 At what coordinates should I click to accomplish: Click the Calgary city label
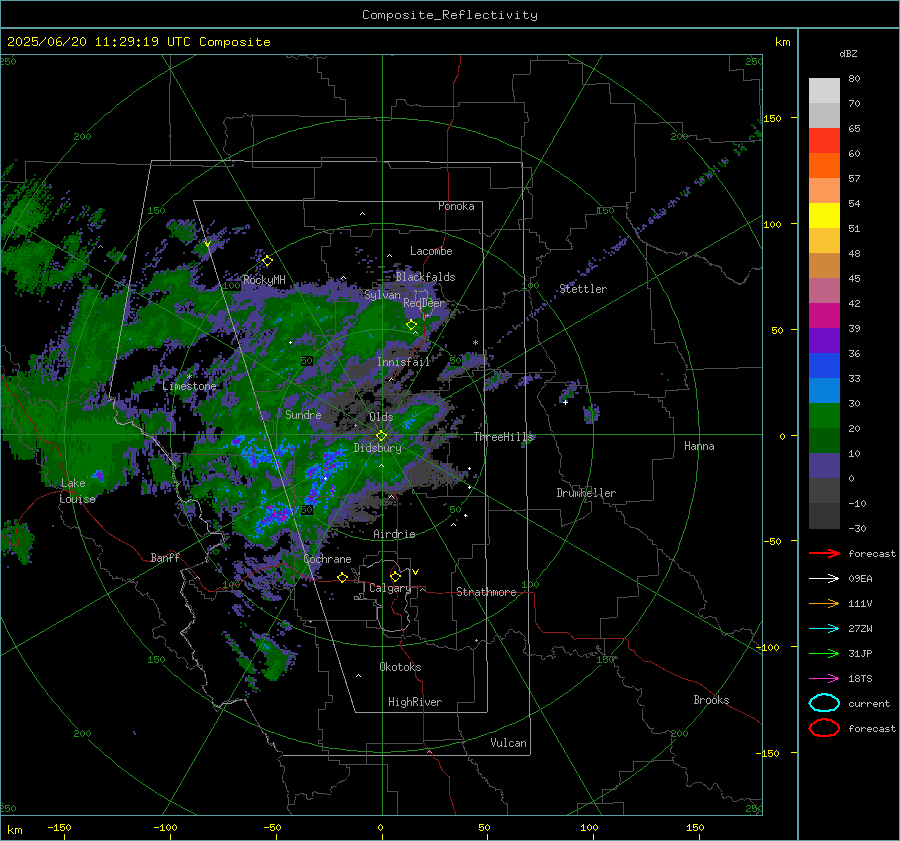[x=390, y=588]
